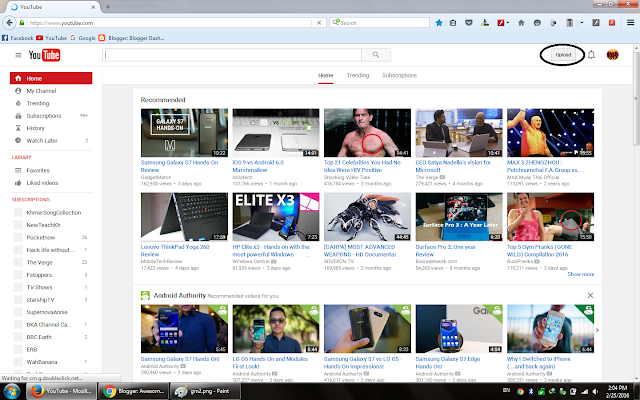Click the Upload button
The width and height of the screenshot is (640, 400).
click(563, 55)
